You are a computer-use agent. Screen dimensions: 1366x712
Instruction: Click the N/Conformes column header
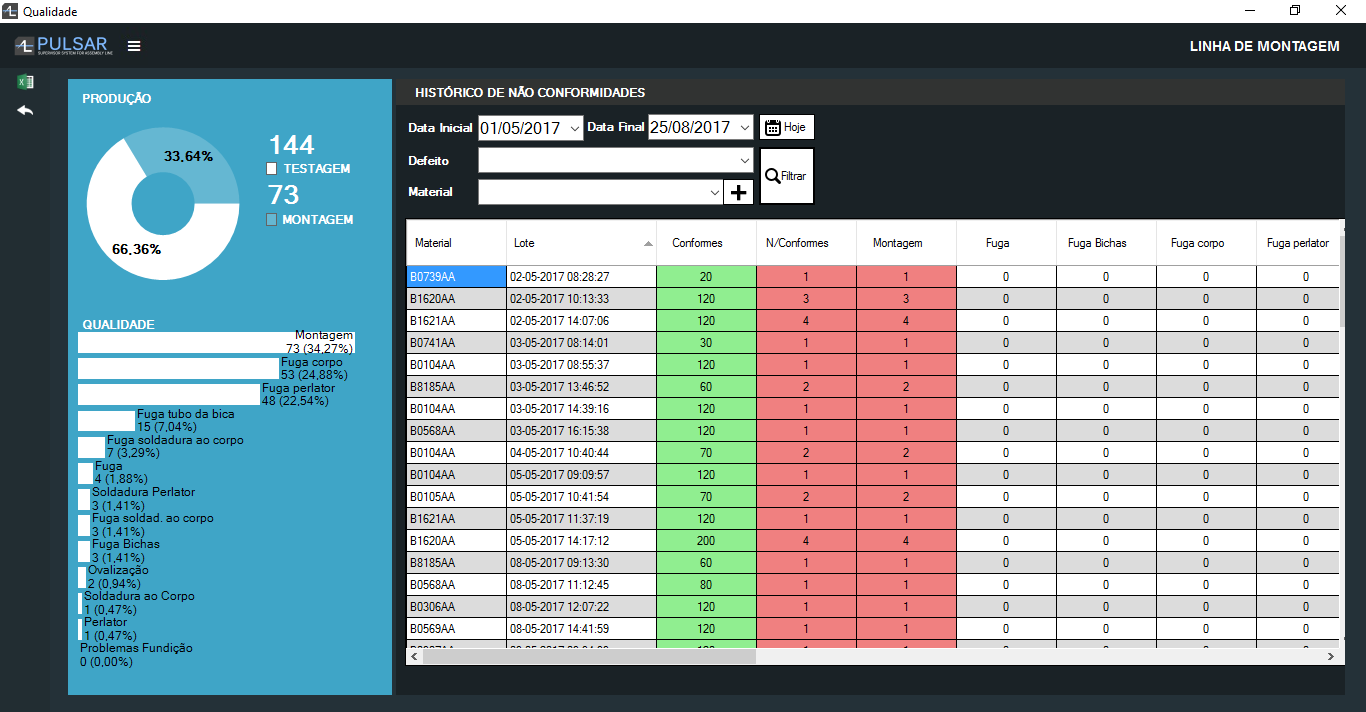point(807,243)
